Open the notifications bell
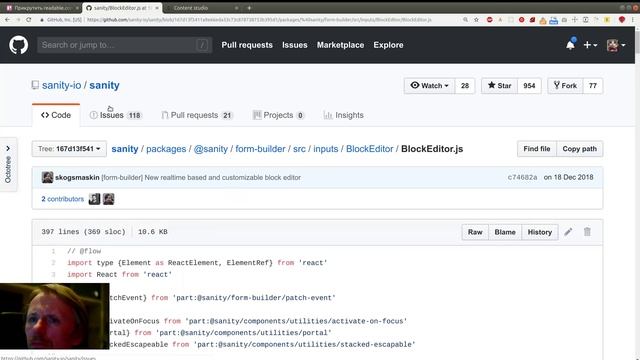This screenshot has width=640, height=360. click(571, 44)
